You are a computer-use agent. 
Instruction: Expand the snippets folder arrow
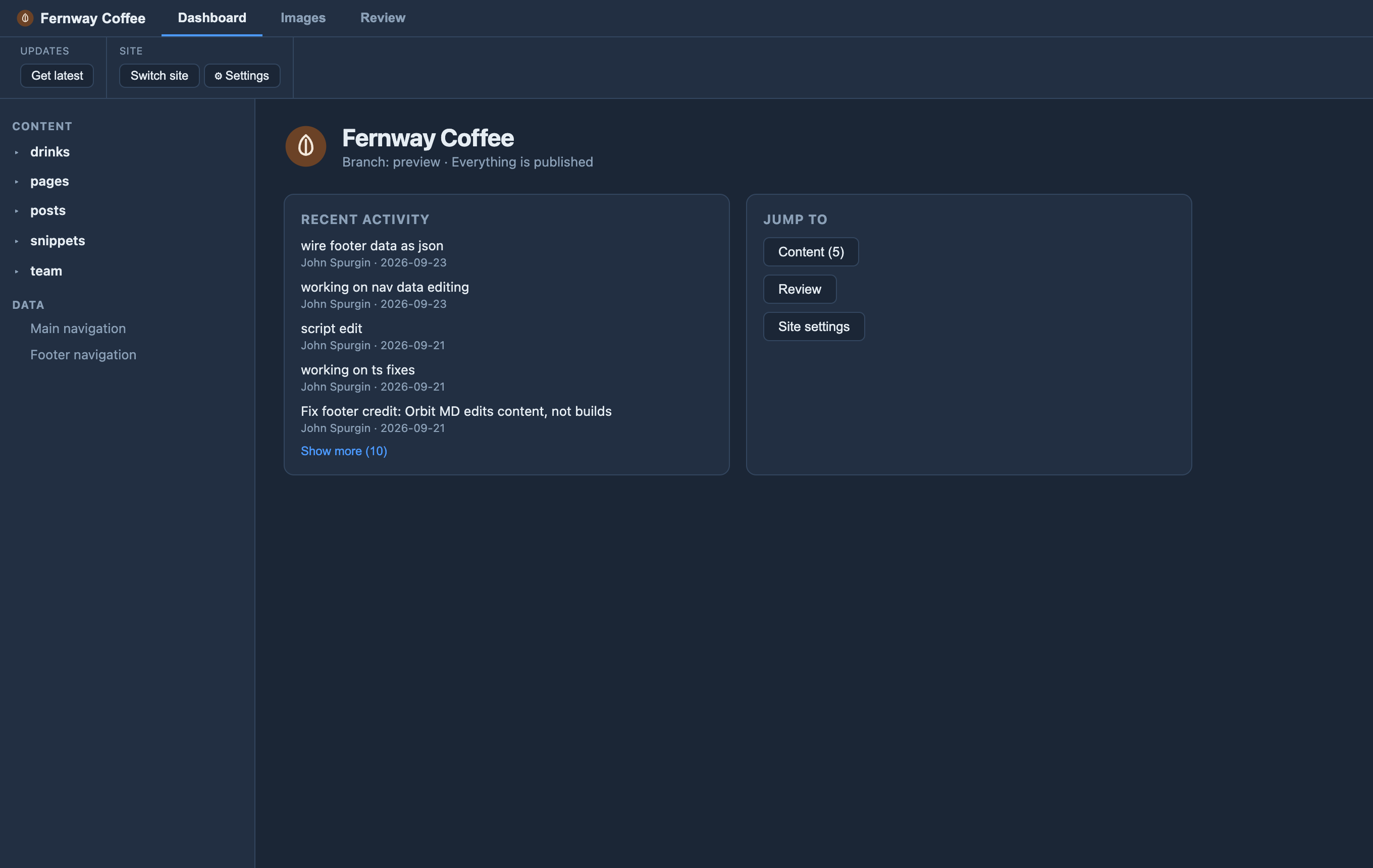[x=17, y=241]
